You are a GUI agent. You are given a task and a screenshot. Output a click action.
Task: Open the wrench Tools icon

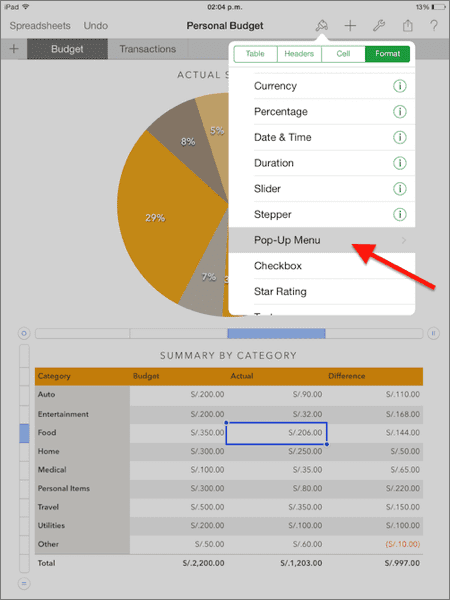[x=378, y=26]
